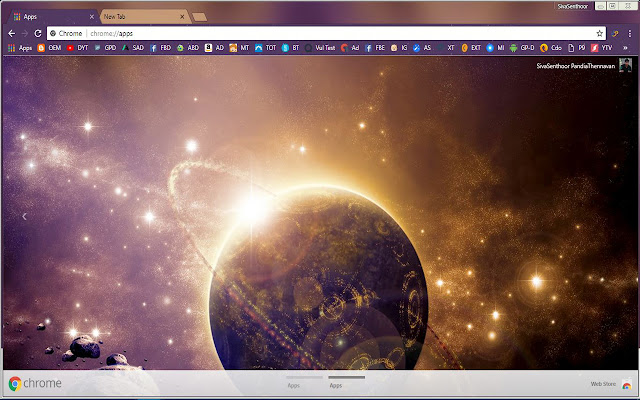Go to previous apps page arrow
The image size is (640, 400).
(24, 216)
